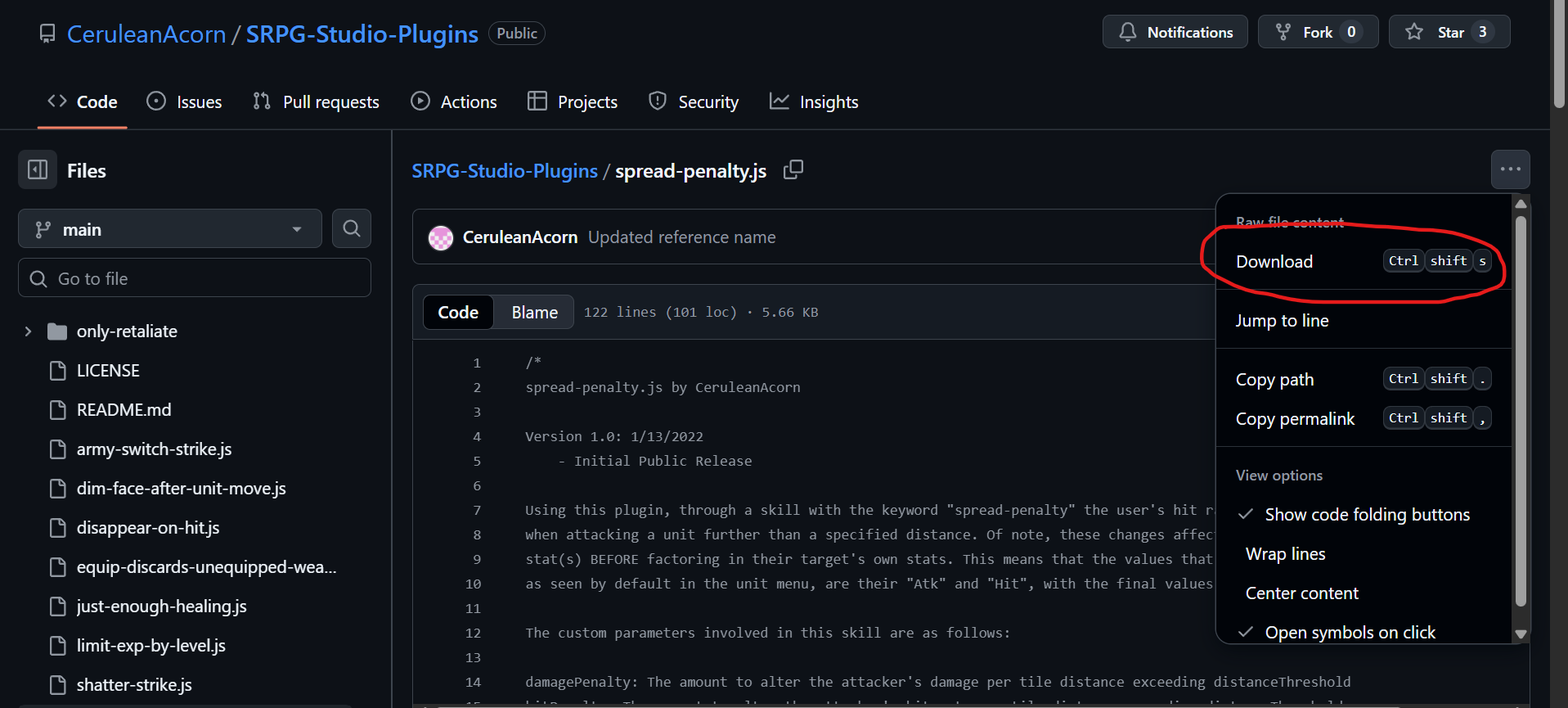The image size is (1568, 708).
Task: Expand the only-retaliate folder
Action: point(29,331)
